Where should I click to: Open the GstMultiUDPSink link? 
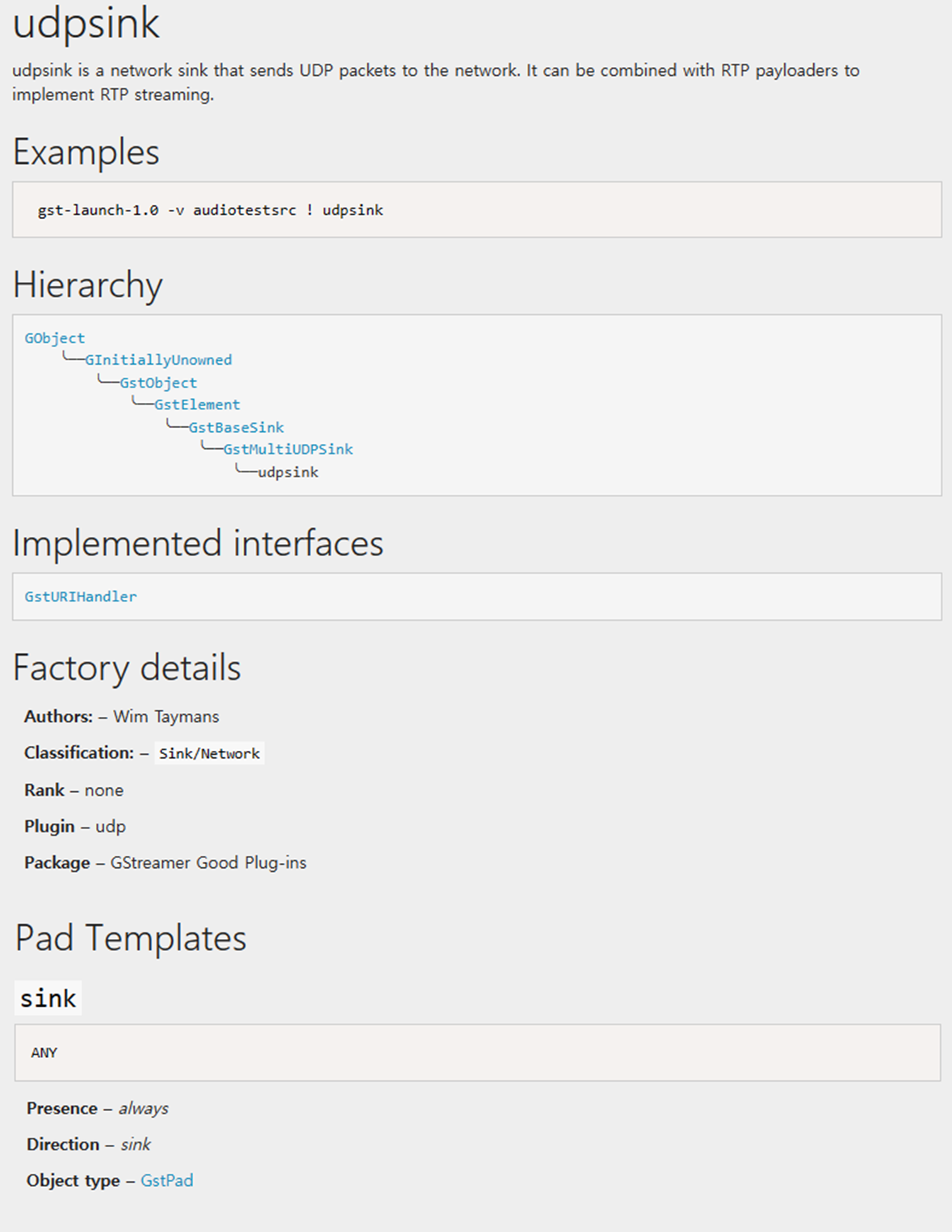pyautogui.click(x=288, y=449)
